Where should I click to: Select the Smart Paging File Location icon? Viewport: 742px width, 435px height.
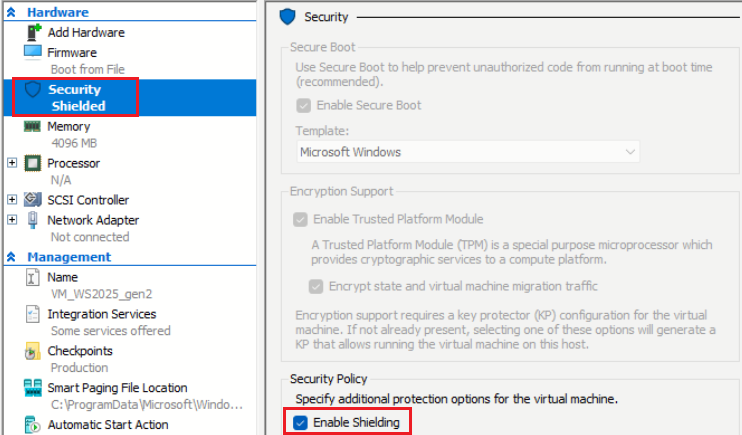click(33, 388)
